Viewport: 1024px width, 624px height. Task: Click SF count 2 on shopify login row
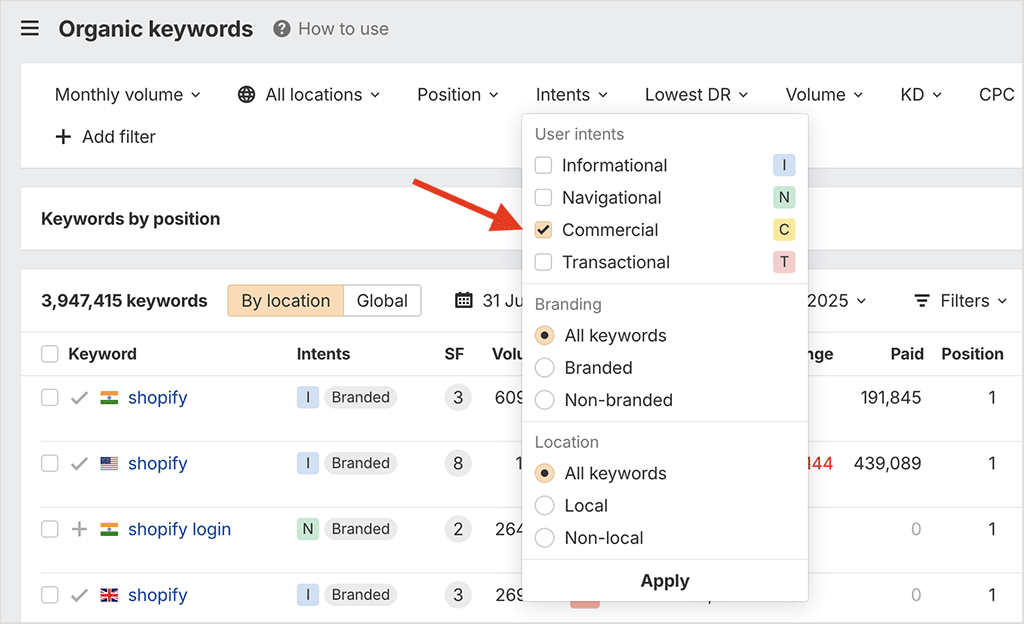tap(458, 529)
